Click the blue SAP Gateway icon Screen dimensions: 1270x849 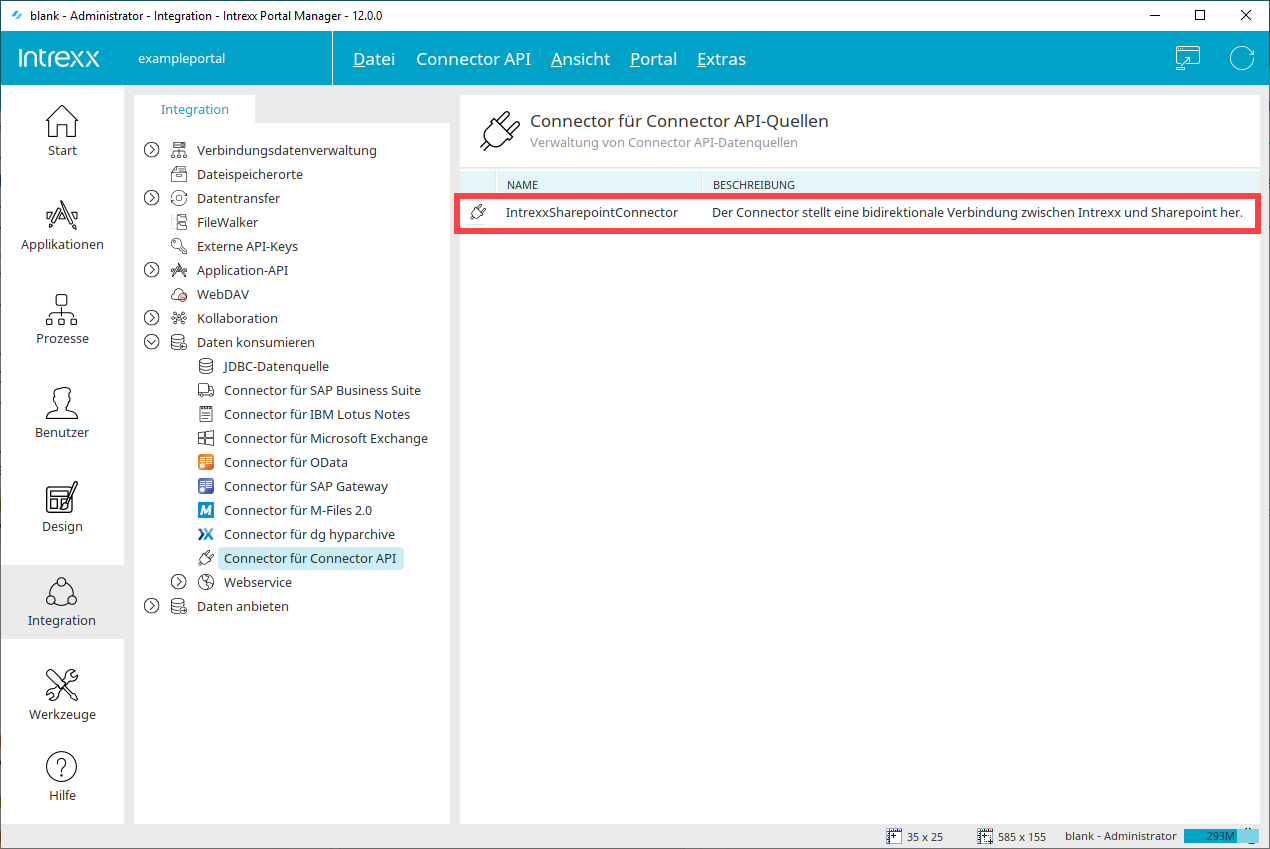[x=206, y=486]
